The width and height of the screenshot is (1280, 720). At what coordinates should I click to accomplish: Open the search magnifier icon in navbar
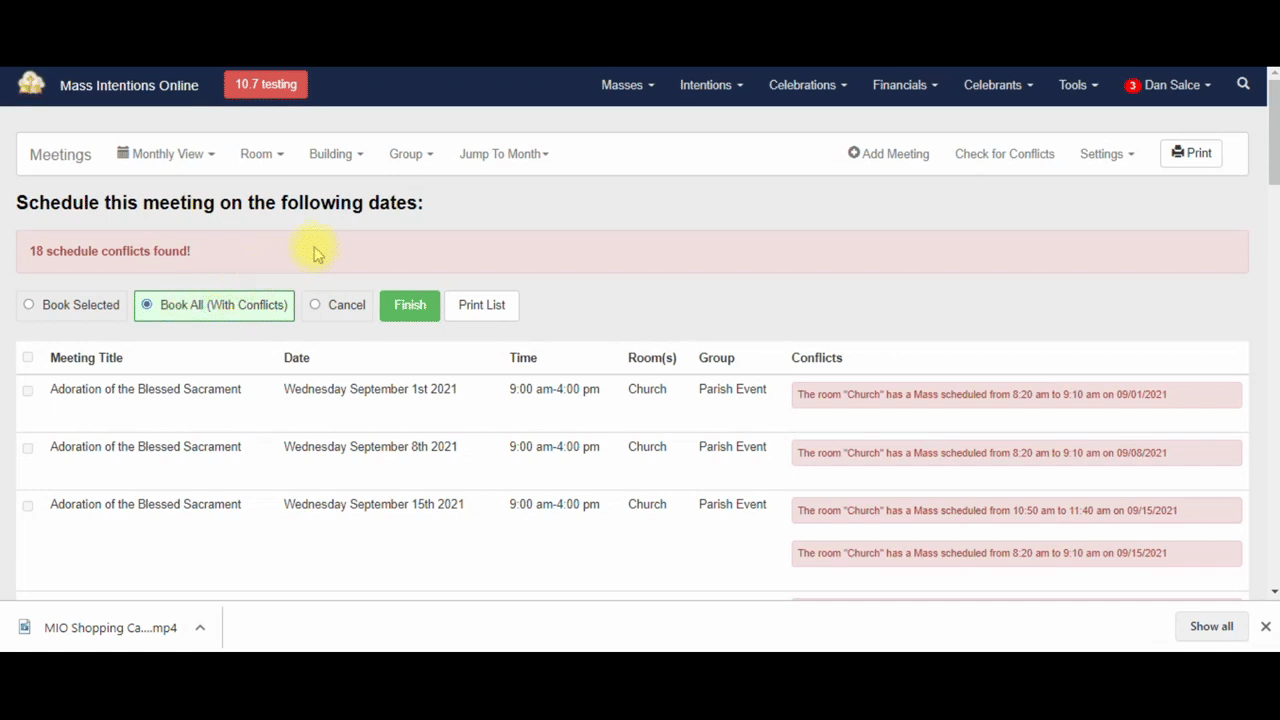1243,84
